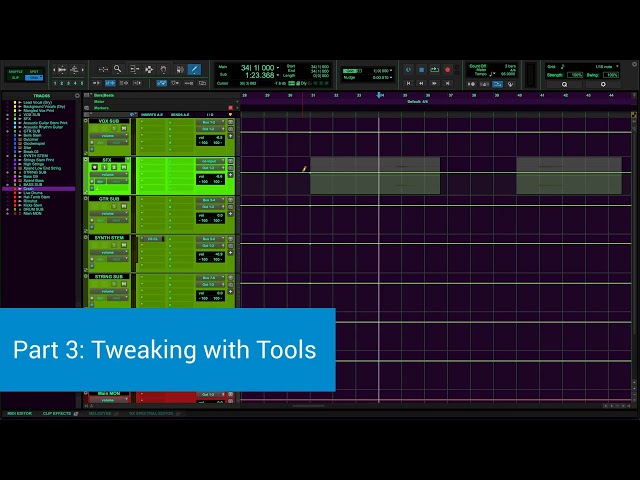
Task: Mute the GTR SUB track
Action: coord(123,206)
